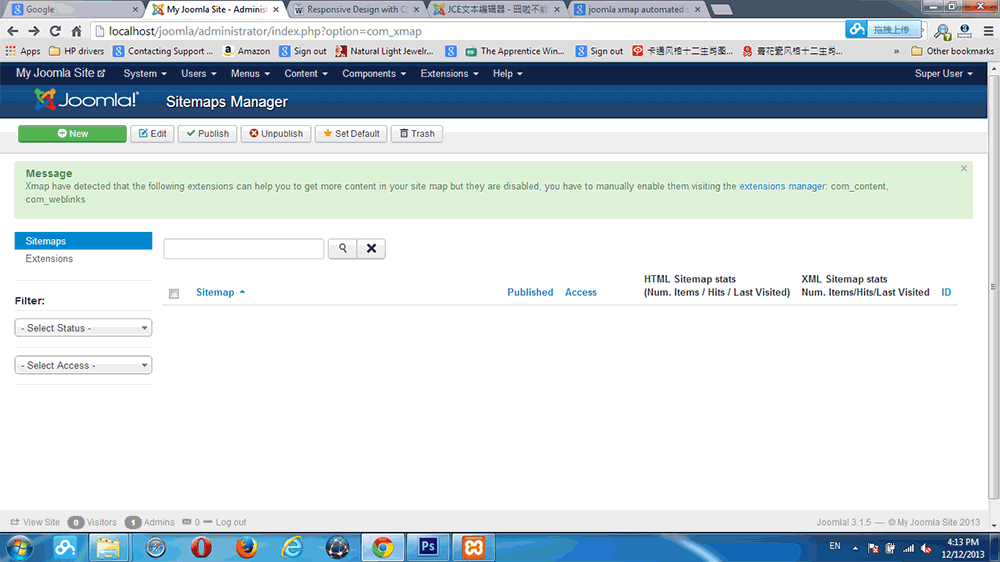Expand the hidden bookmarks chevron
The image size is (1000, 562).
pyautogui.click(x=896, y=51)
